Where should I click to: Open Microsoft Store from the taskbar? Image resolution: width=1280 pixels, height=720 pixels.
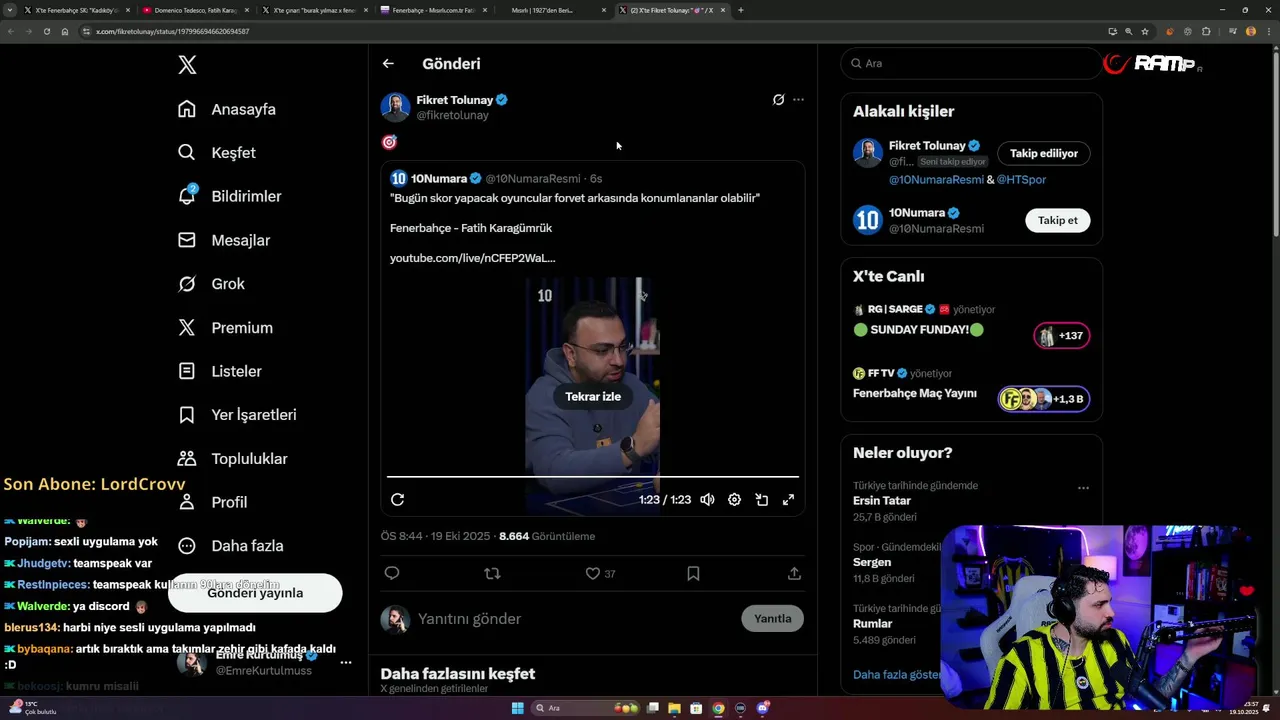(x=696, y=708)
